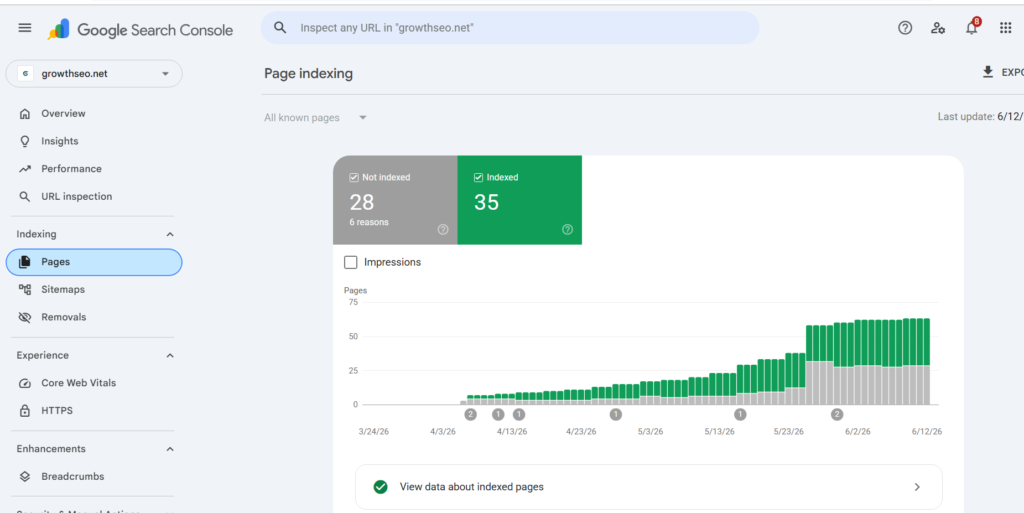Open Sitemaps in sidebar

click(x=94, y=289)
